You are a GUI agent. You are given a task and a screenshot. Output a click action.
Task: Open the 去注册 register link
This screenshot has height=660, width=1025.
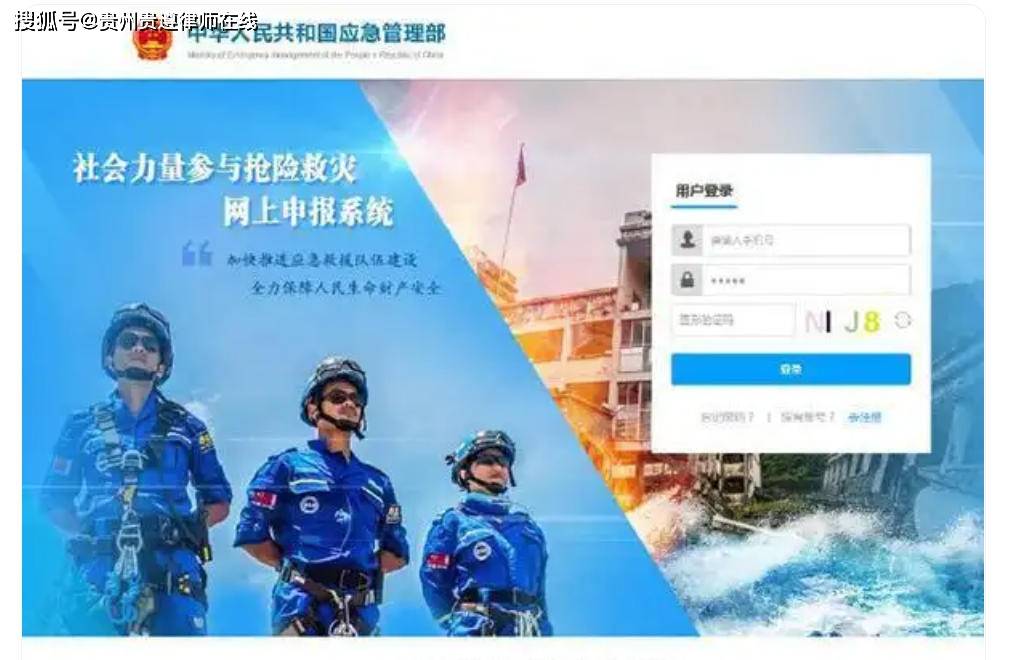pyautogui.click(x=864, y=417)
